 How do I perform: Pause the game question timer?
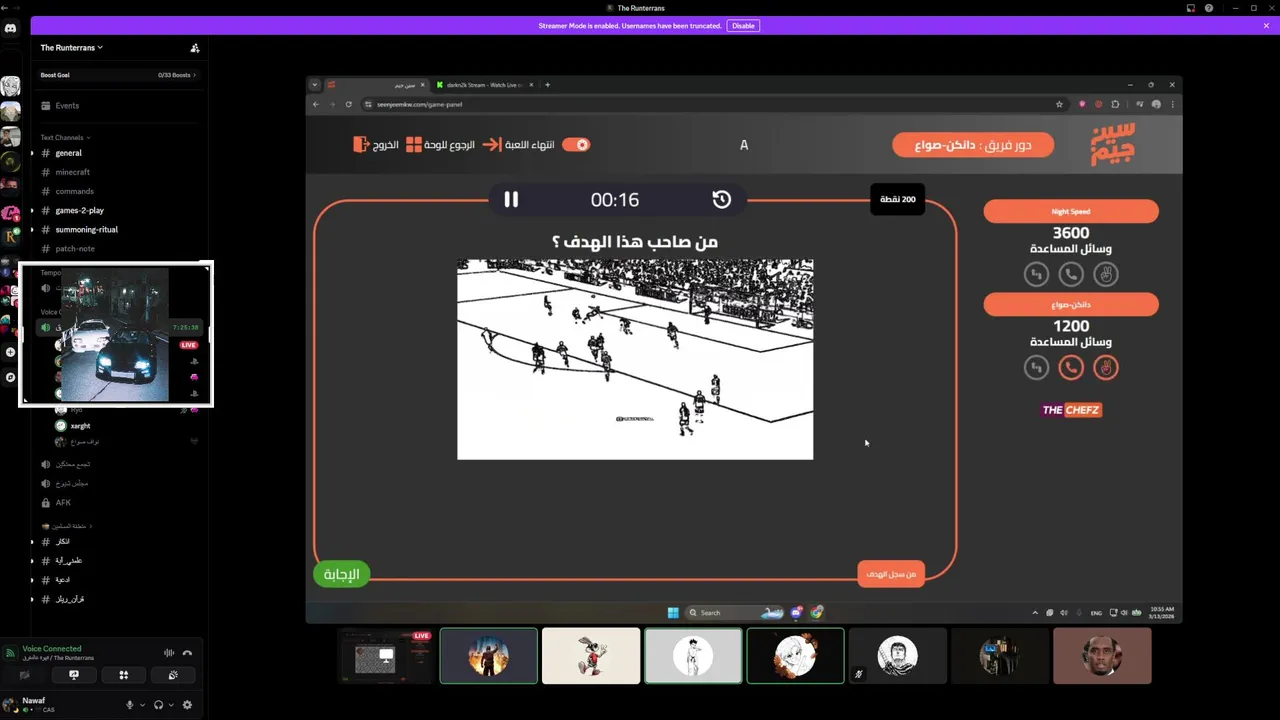[x=511, y=200]
